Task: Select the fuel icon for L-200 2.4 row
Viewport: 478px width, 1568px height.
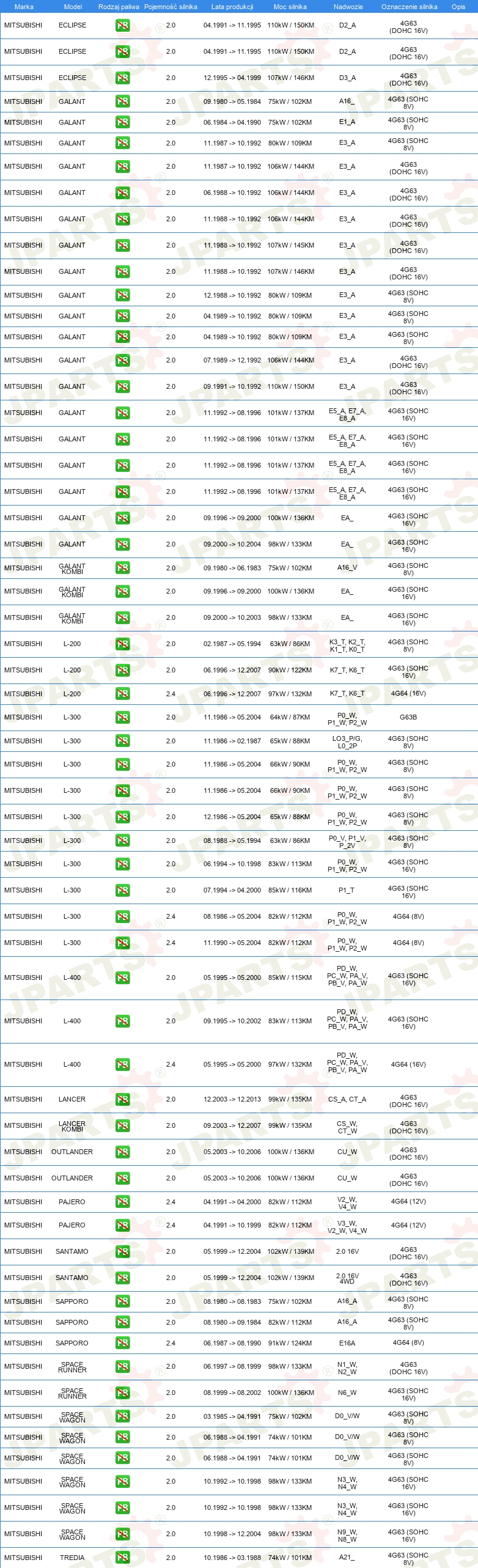Action: (122, 694)
